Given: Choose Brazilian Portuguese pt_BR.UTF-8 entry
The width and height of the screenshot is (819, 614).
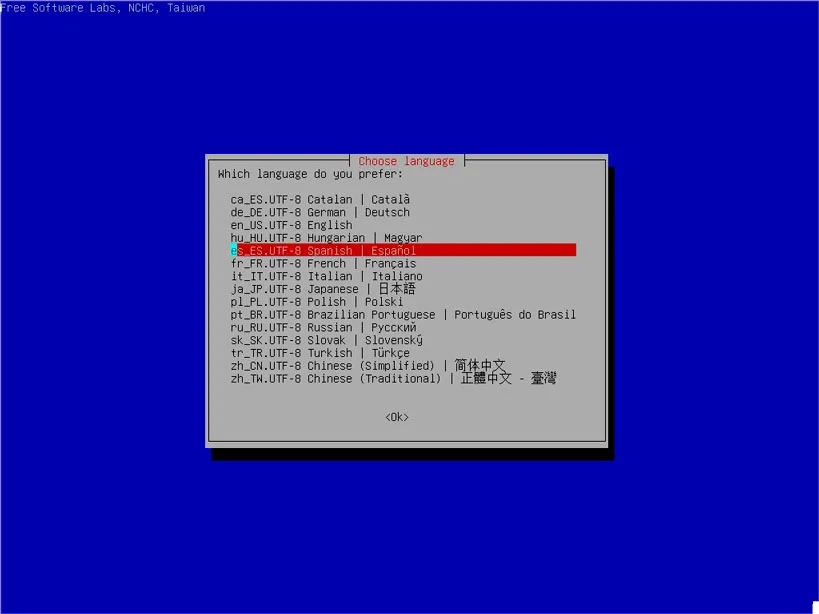Looking at the screenshot, I should [403, 315].
